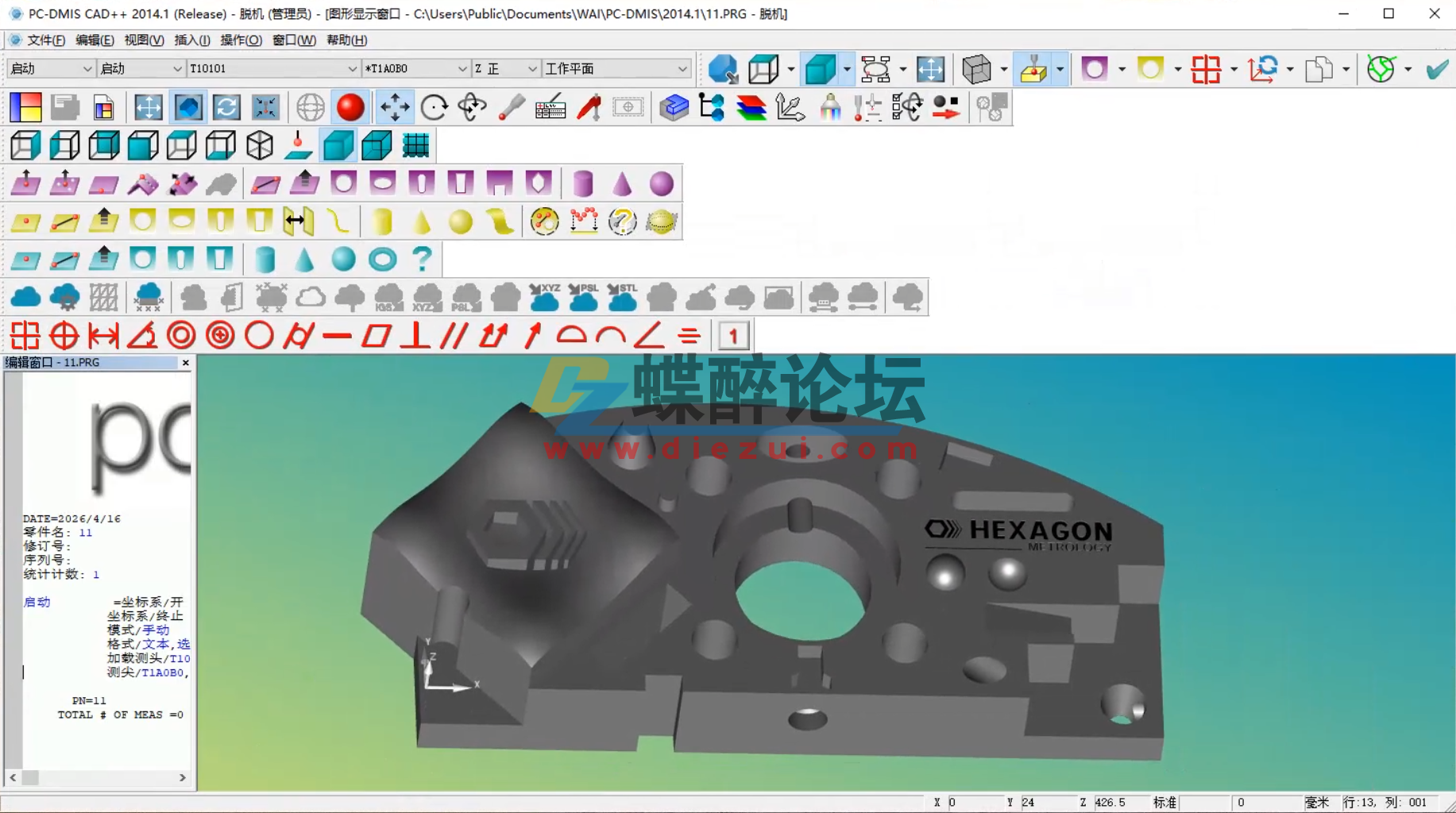Insert a constructed cone feature

coord(303,259)
